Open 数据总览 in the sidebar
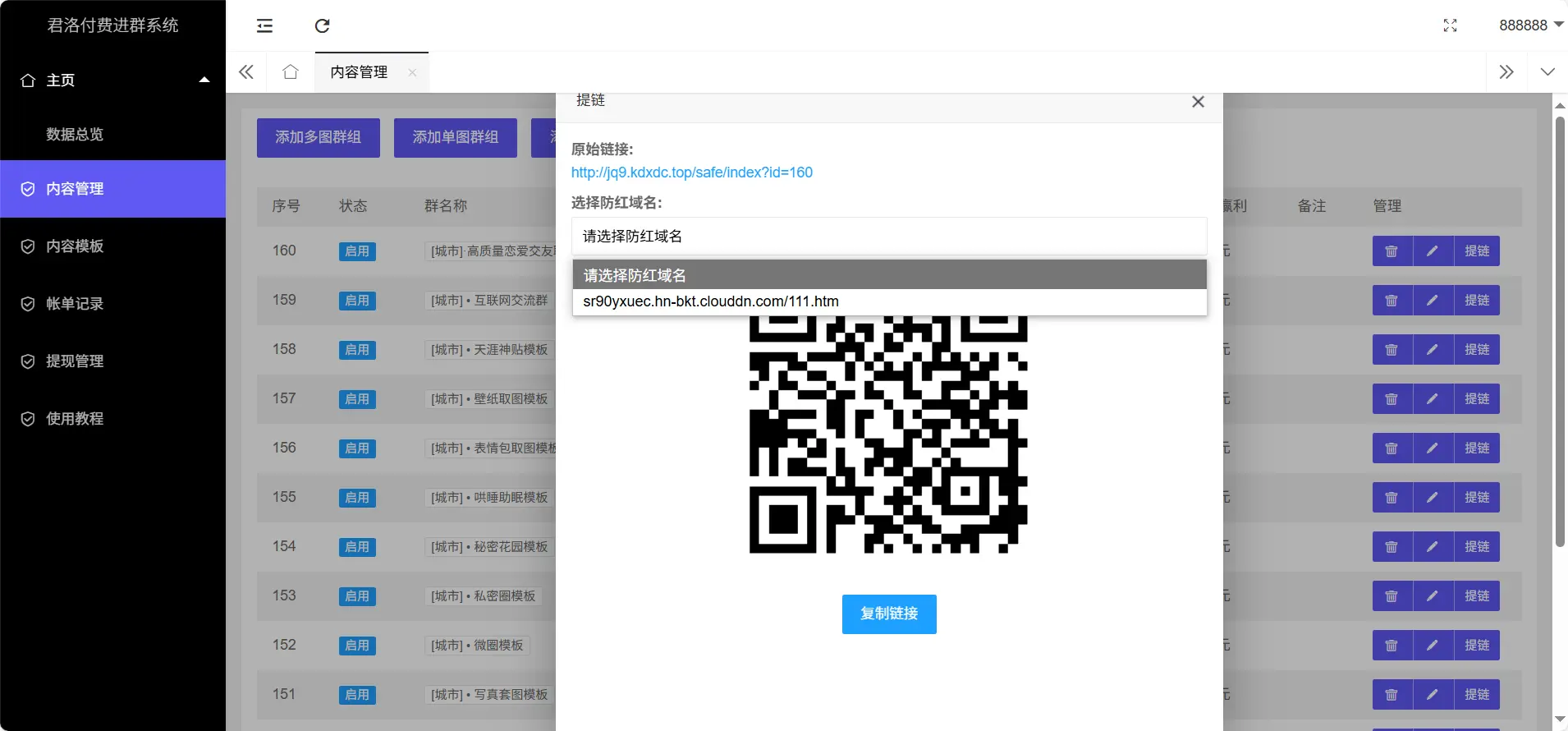Image resolution: width=1568 pixels, height=731 pixels. 75,134
